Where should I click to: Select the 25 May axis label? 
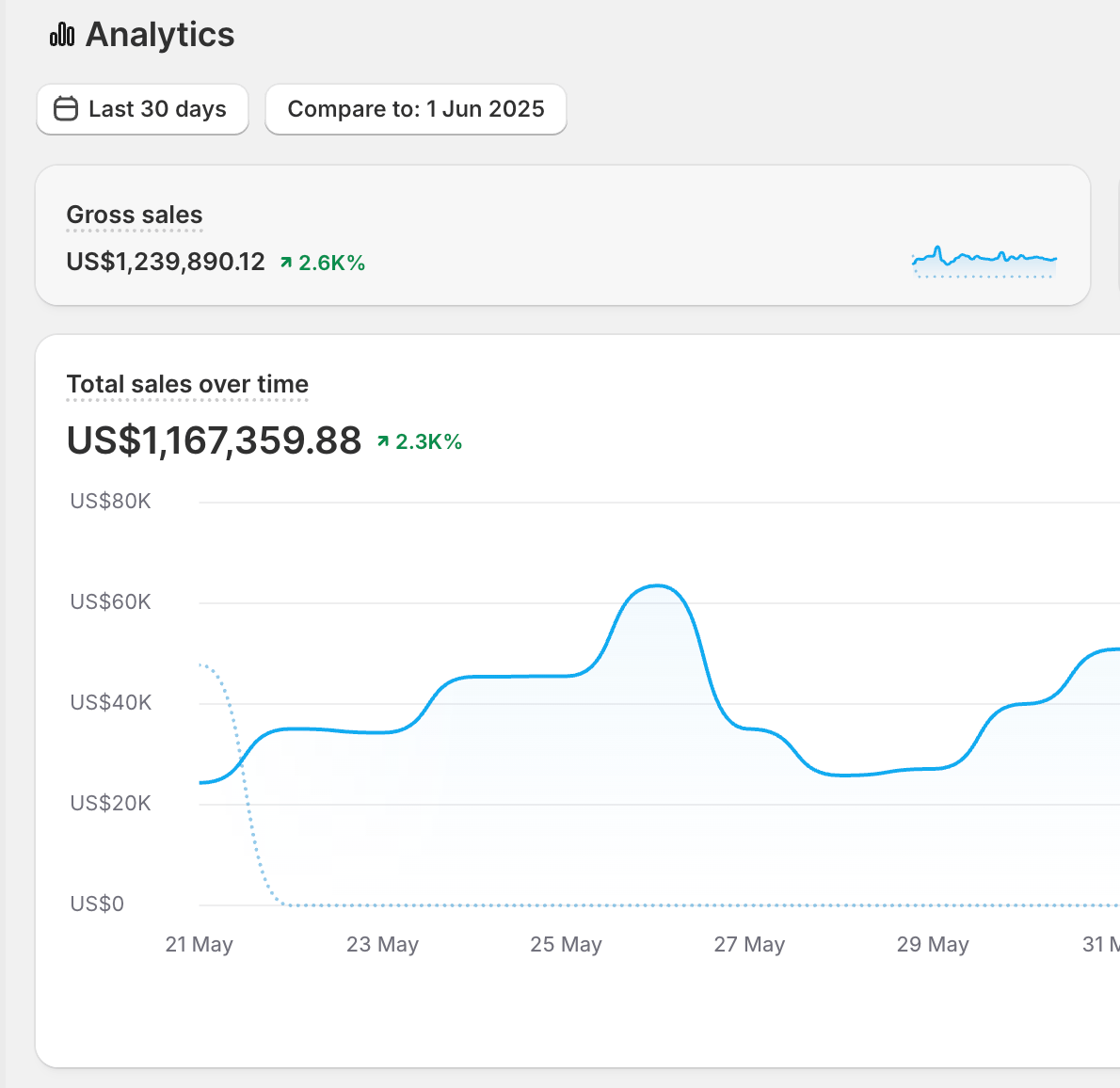coord(566,944)
